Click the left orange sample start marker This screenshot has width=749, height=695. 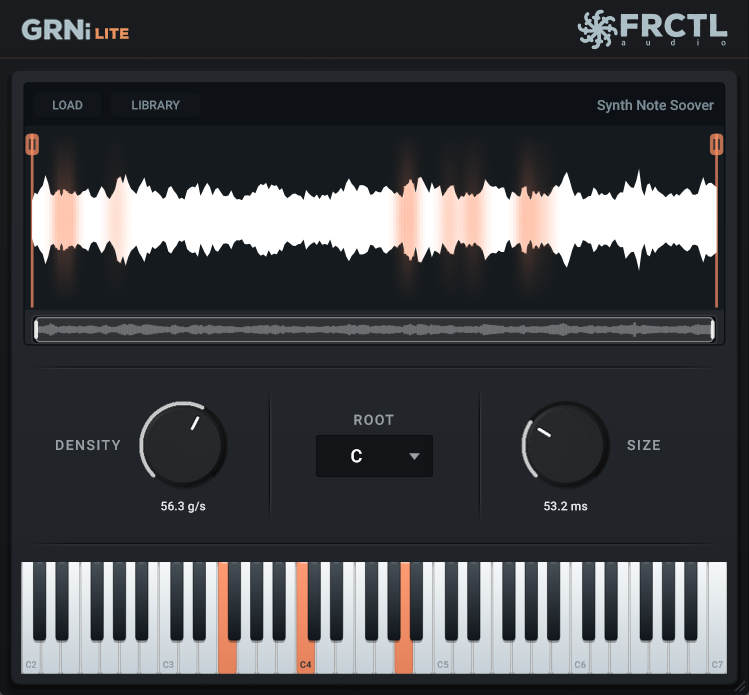coord(32,145)
